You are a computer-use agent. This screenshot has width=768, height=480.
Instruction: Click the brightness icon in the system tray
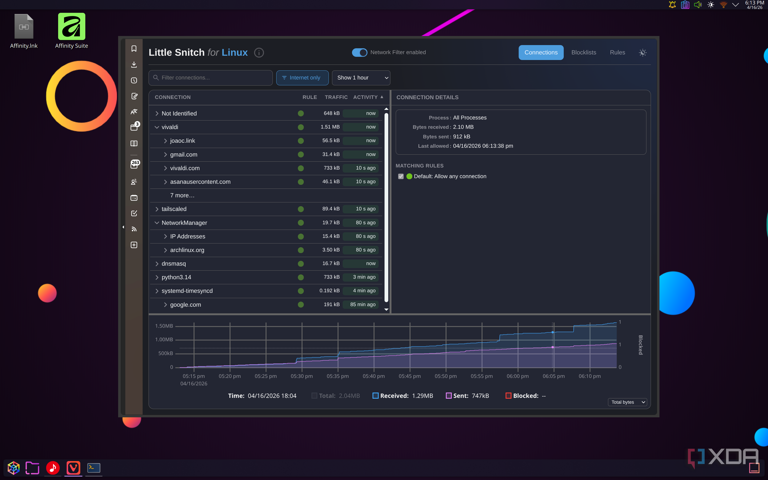(x=710, y=4)
